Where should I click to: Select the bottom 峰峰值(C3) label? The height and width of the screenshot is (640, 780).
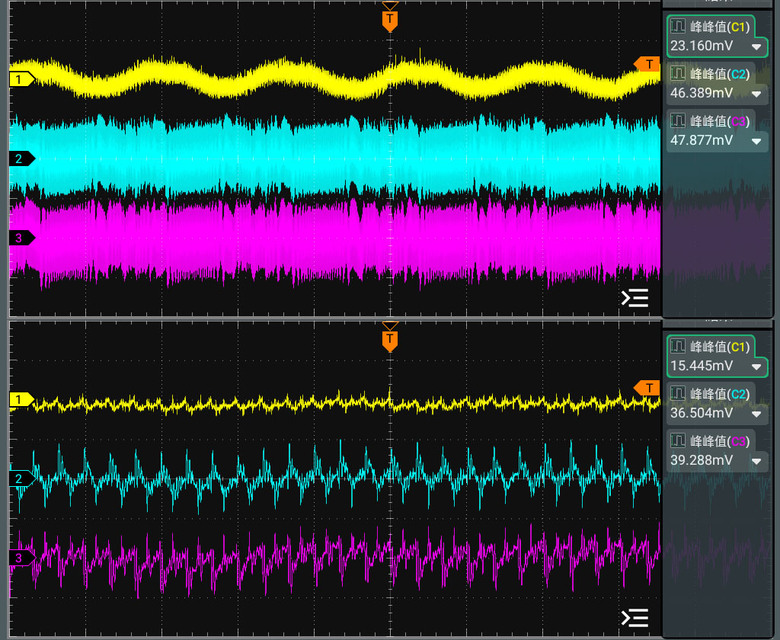click(x=720, y=441)
